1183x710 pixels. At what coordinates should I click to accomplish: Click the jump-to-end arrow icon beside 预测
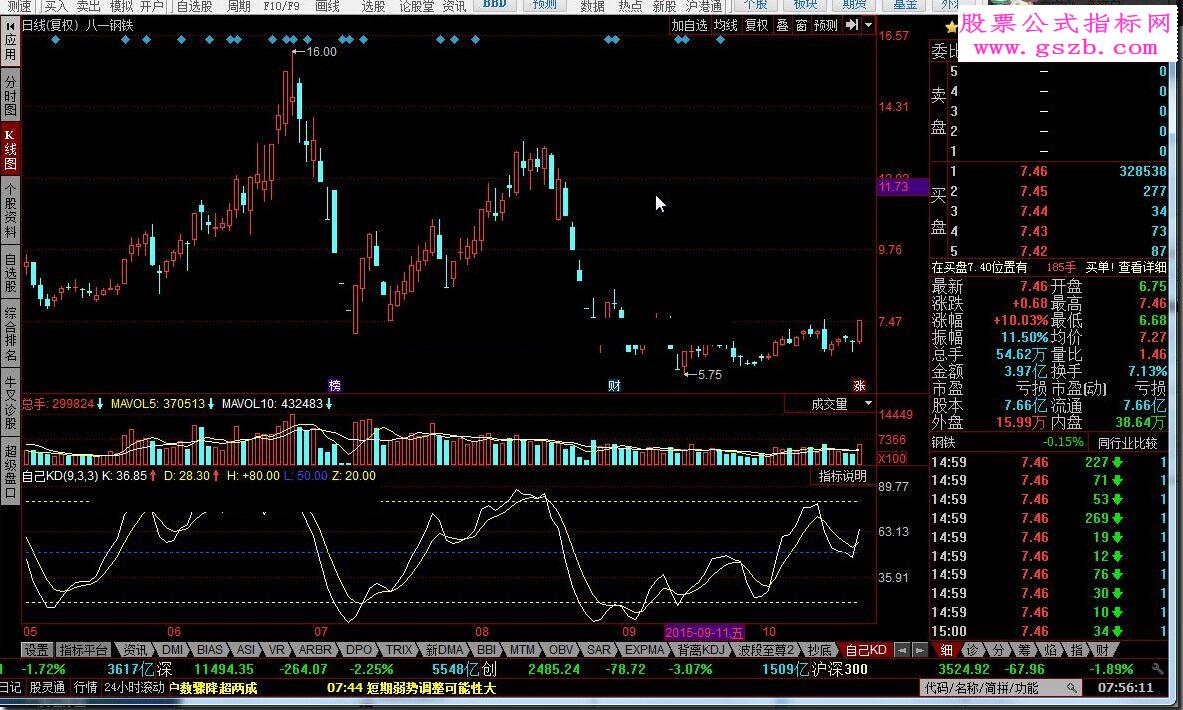(852, 25)
